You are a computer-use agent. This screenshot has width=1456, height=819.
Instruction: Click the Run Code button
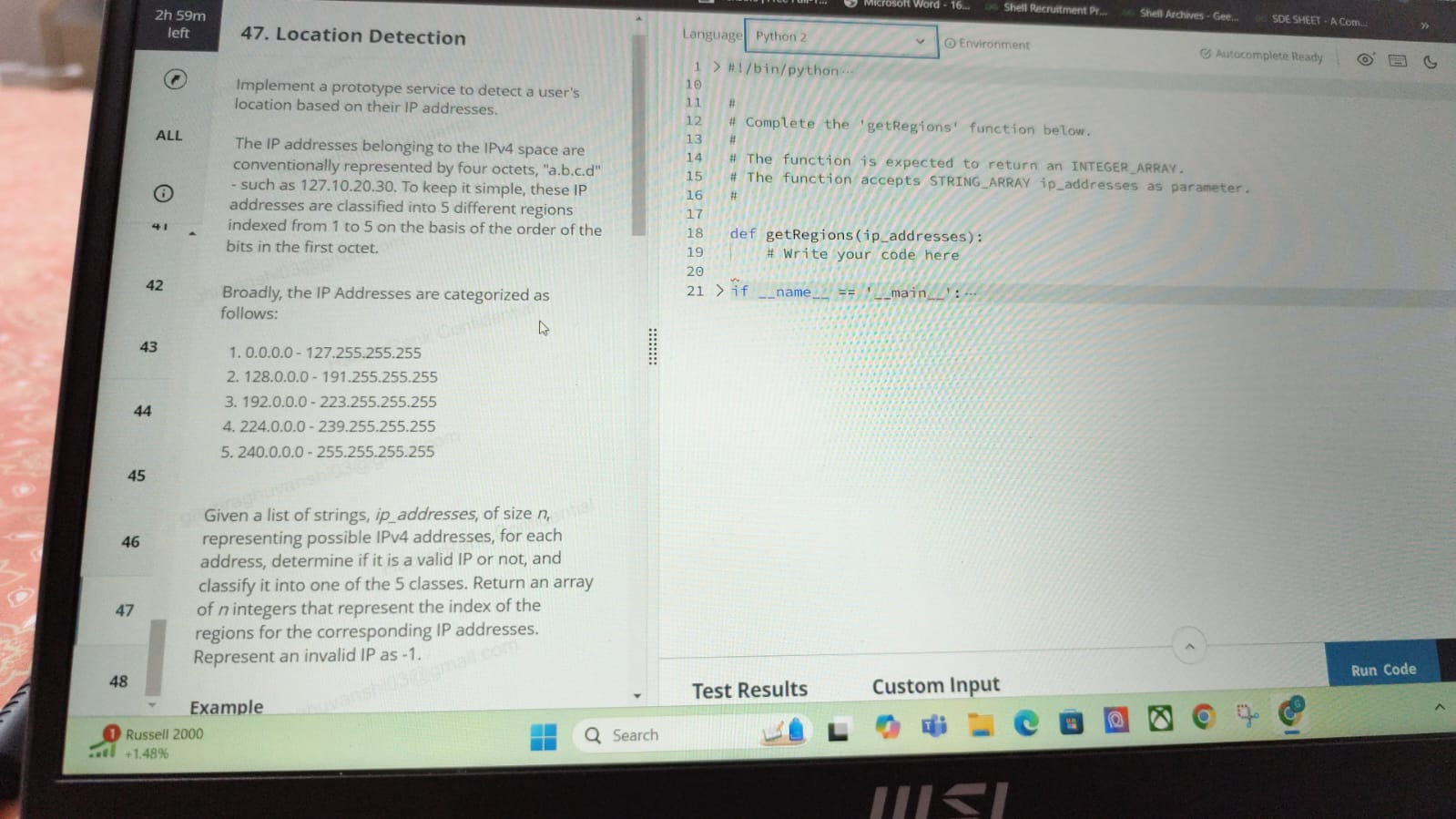[1383, 669]
